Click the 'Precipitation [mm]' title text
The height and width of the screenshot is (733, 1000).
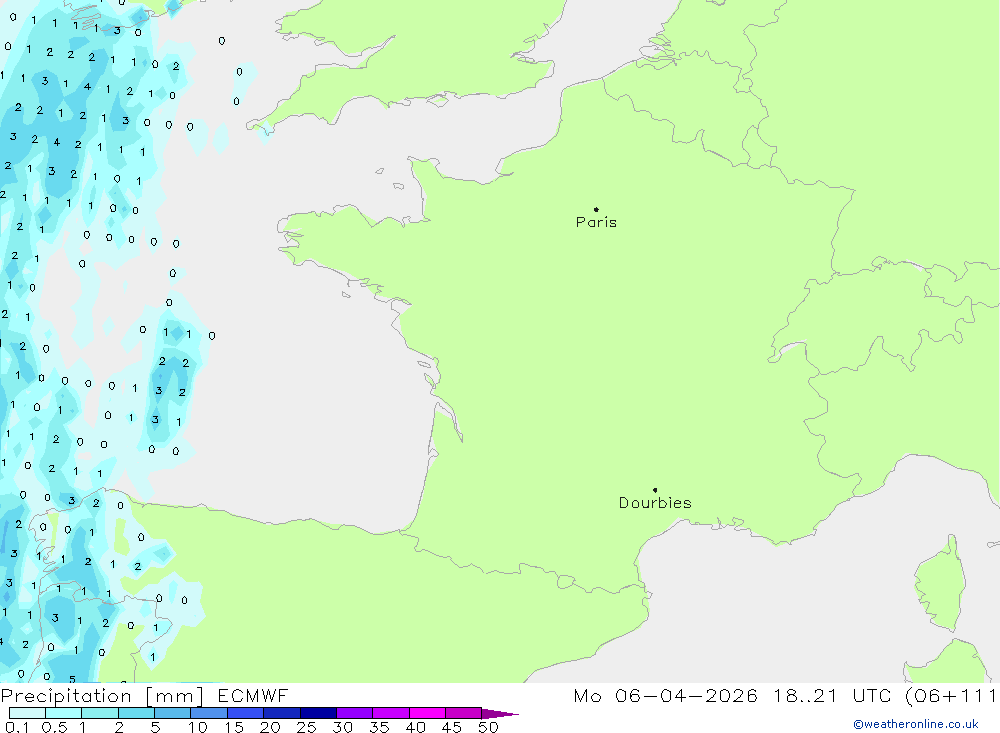tap(103, 696)
